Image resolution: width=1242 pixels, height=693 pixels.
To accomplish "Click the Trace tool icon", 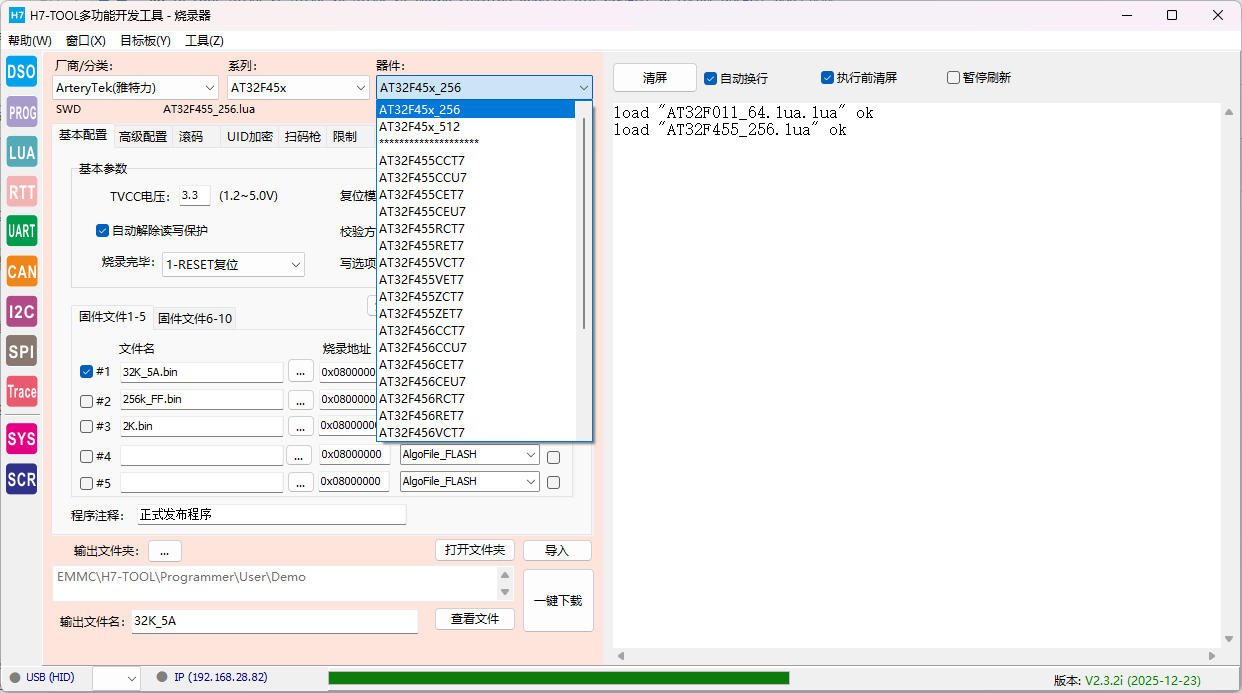I will pyautogui.click(x=21, y=391).
